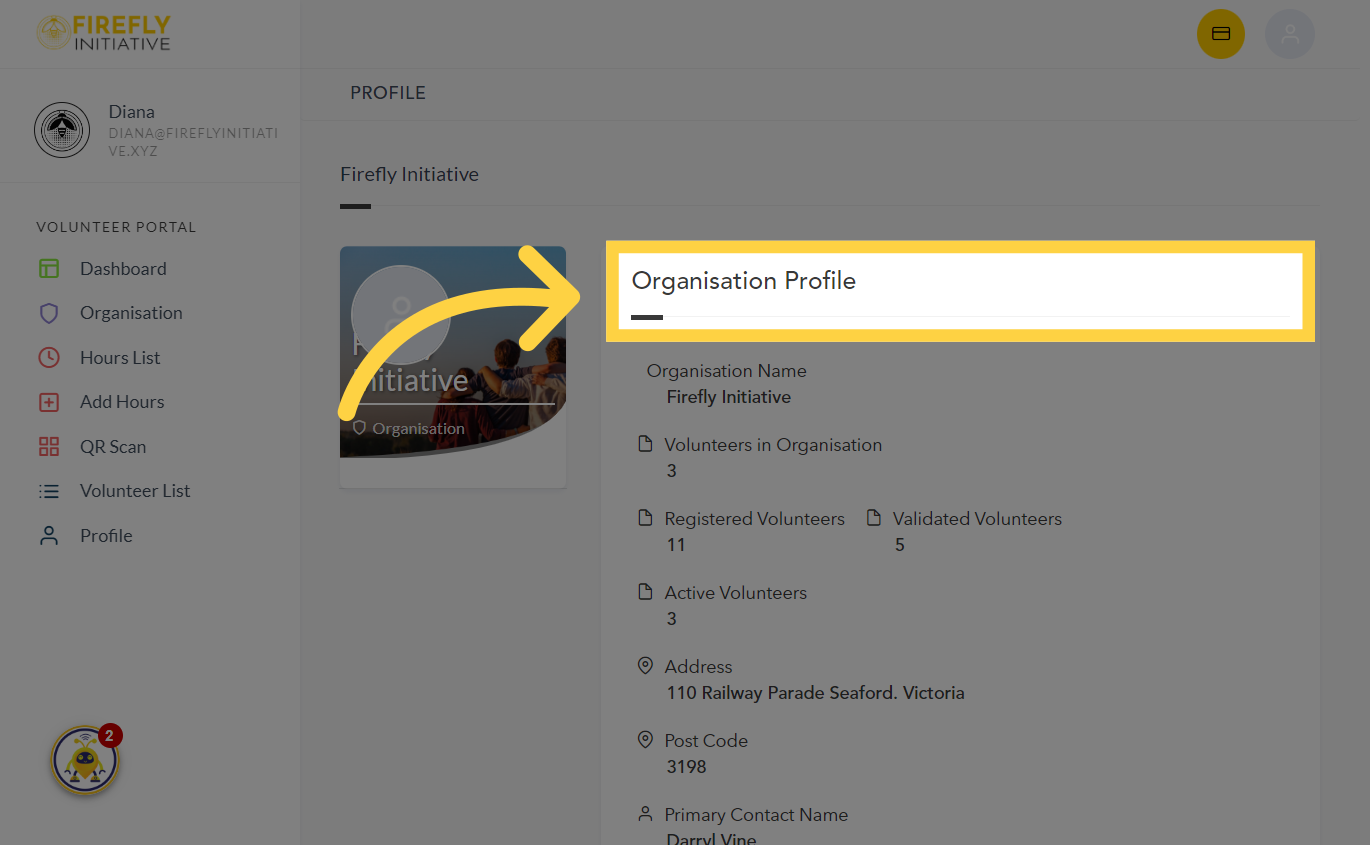Click the Registered Volunteers document icon

coord(644,517)
